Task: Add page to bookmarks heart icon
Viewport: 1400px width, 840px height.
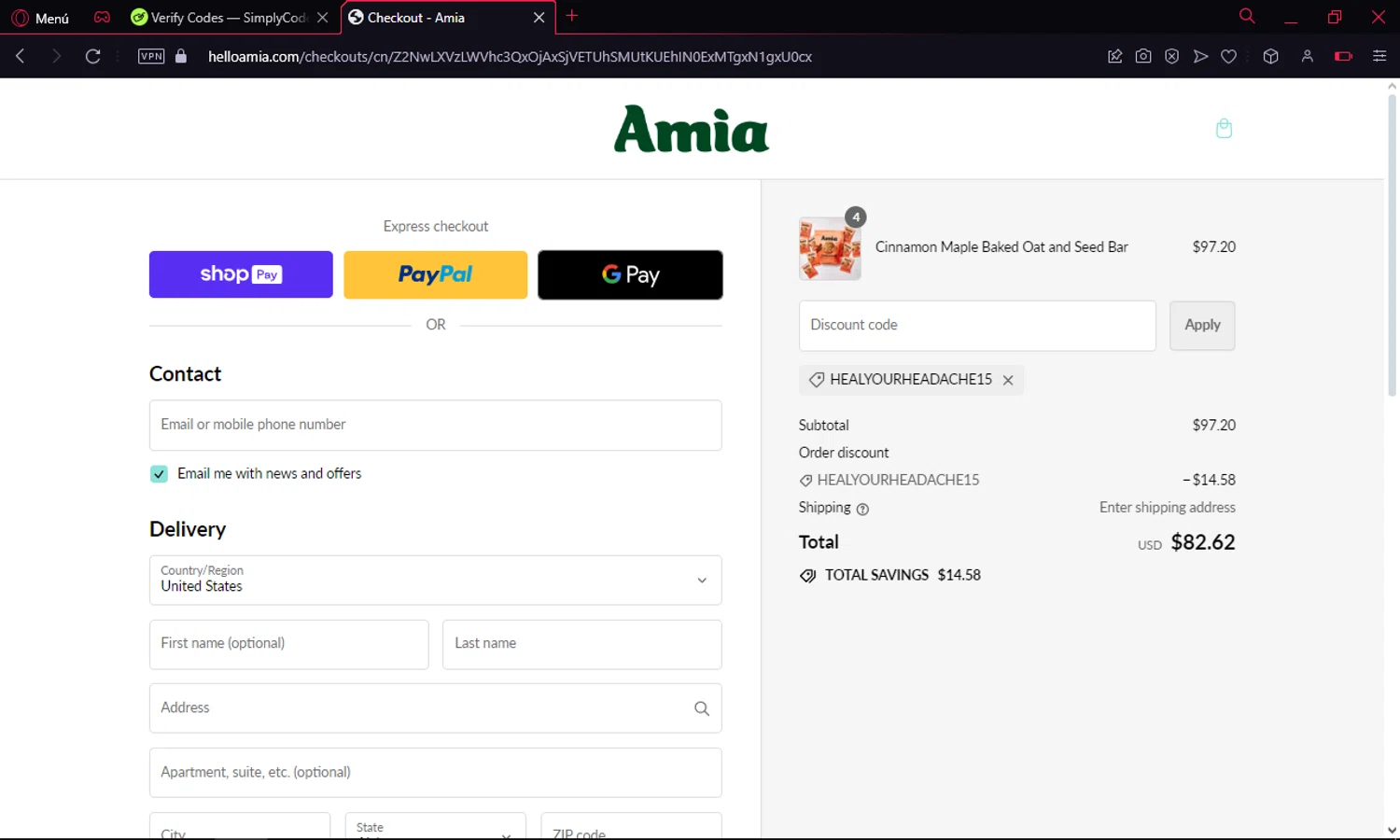Action: [1229, 56]
